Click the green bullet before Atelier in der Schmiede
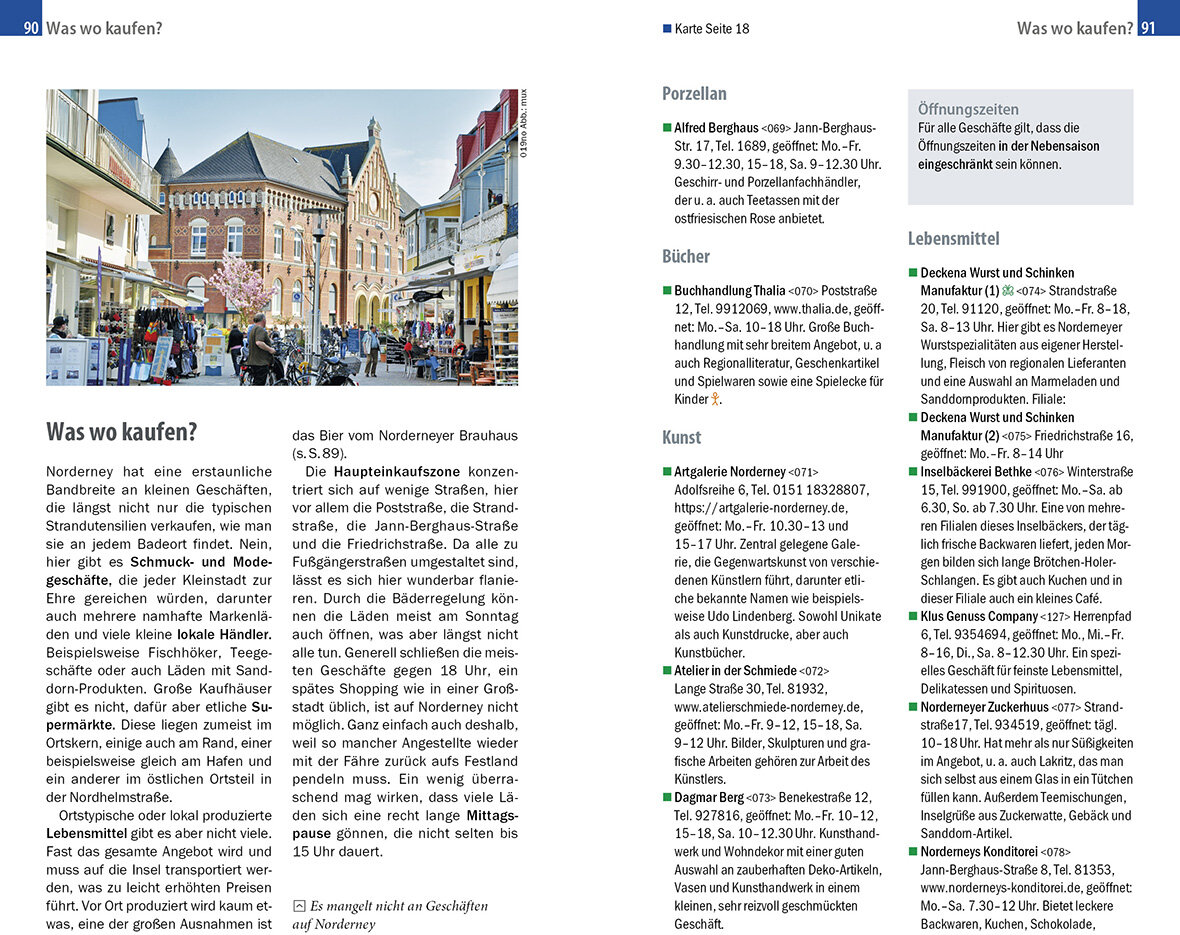 [667, 671]
